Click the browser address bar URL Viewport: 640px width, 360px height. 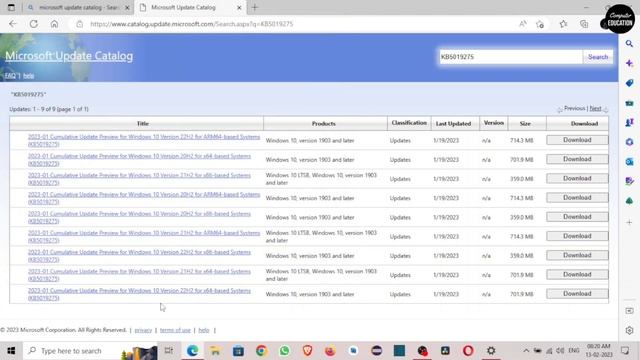click(x=192, y=24)
